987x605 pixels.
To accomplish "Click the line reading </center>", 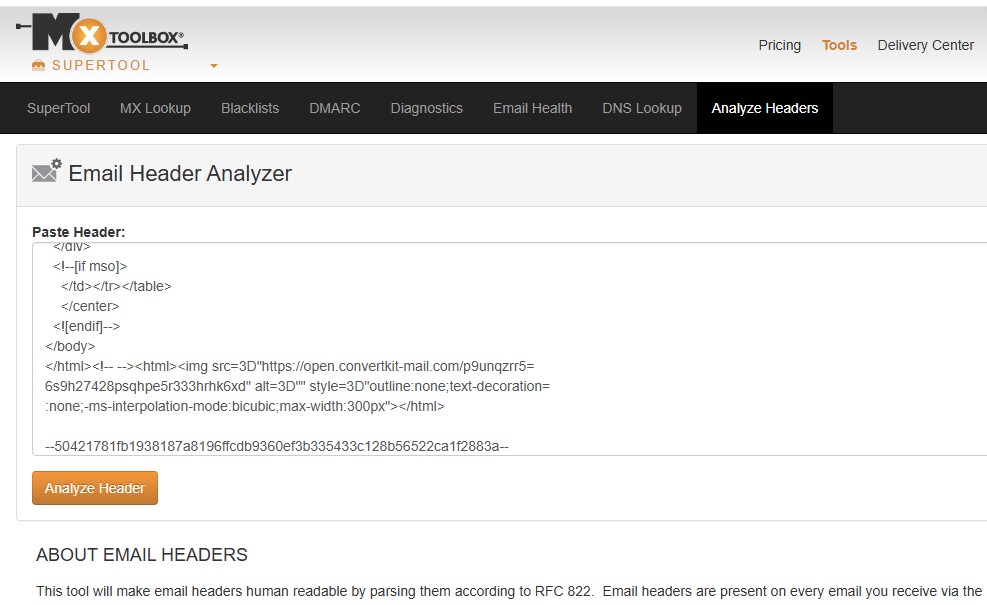I will point(90,307).
